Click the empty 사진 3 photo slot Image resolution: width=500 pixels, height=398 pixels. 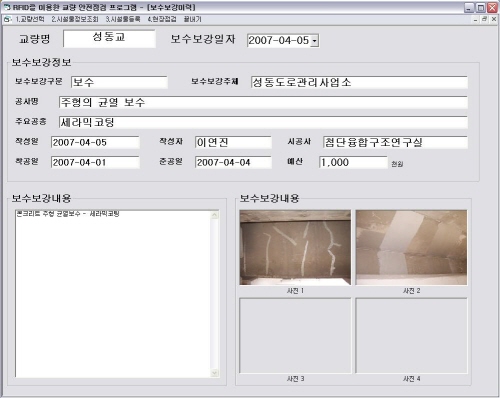[295, 336]
